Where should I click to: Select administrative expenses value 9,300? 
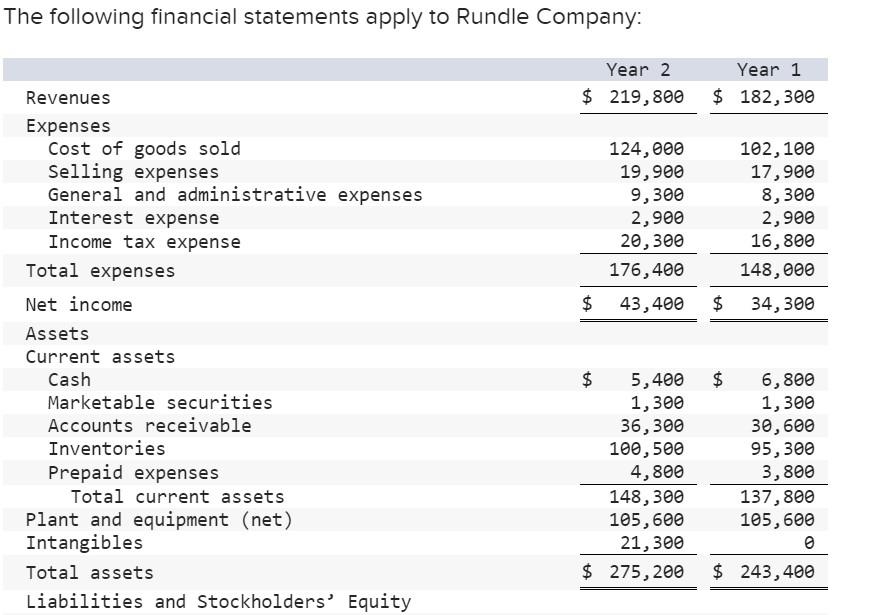(x=658, y=195)
